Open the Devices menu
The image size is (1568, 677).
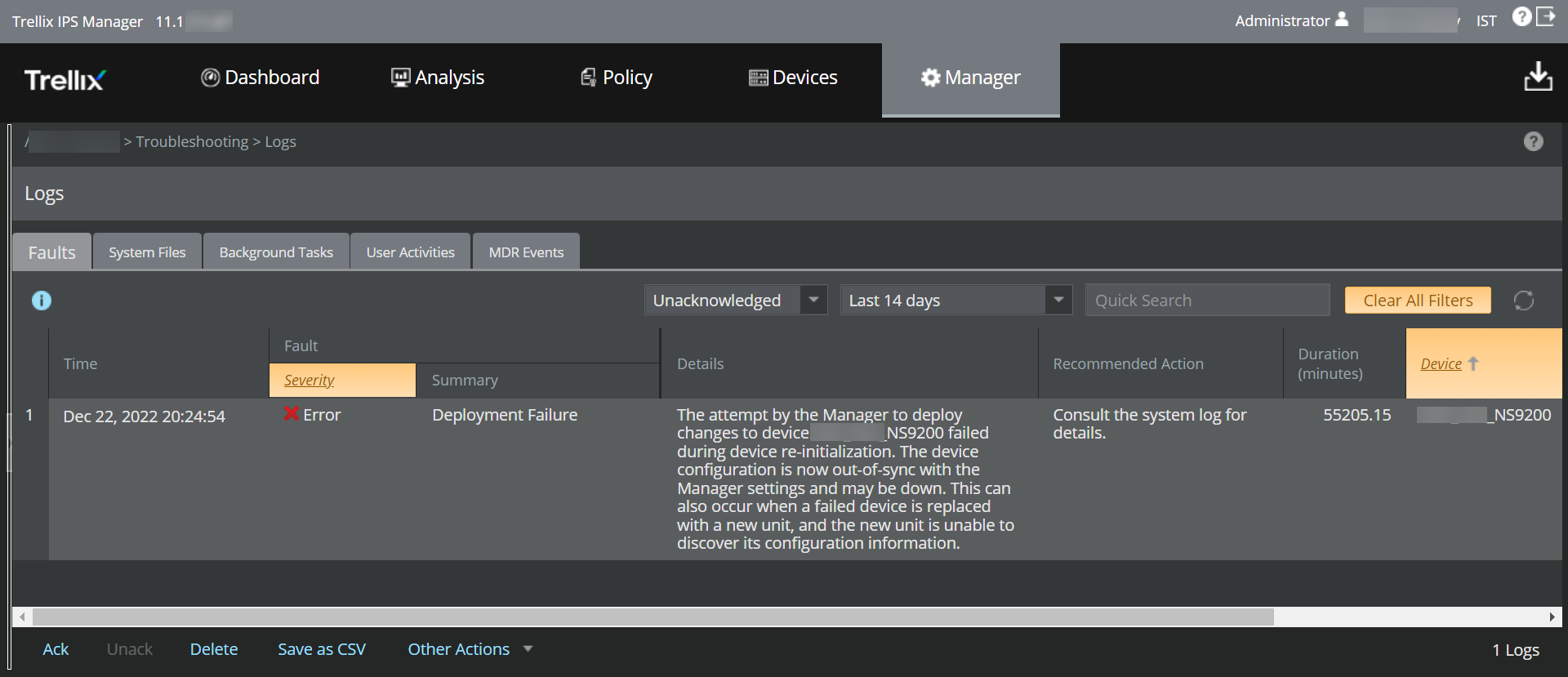pos(793,78)
